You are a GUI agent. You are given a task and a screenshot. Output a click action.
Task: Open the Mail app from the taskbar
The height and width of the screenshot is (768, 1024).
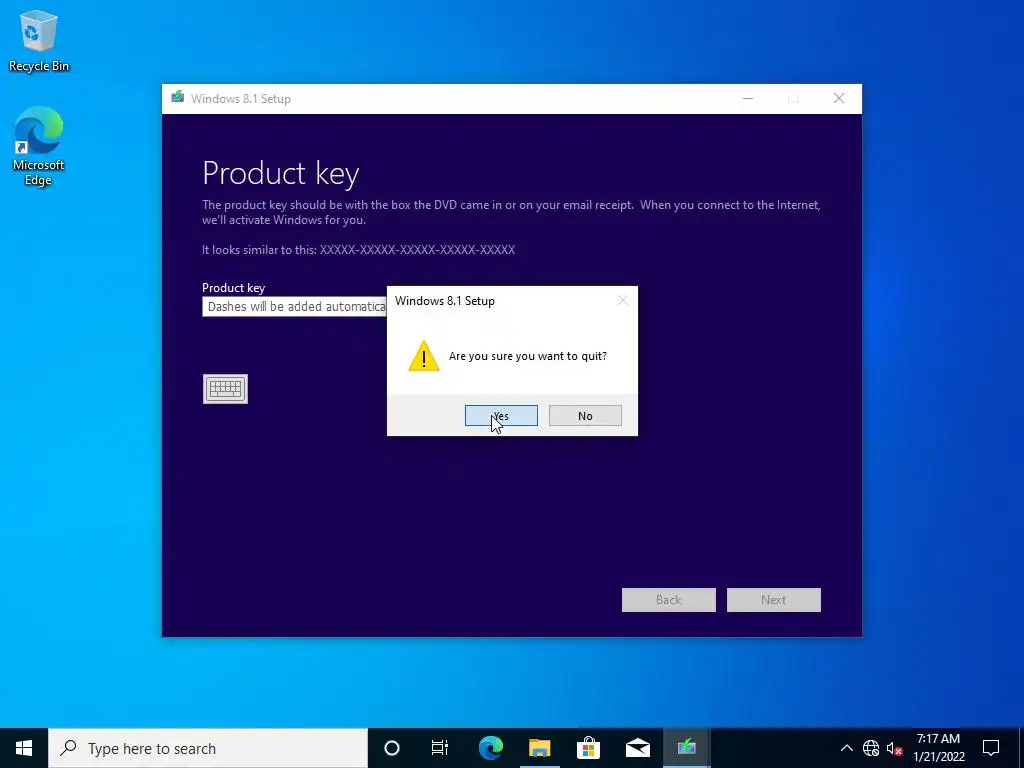[x=637, y=748]
